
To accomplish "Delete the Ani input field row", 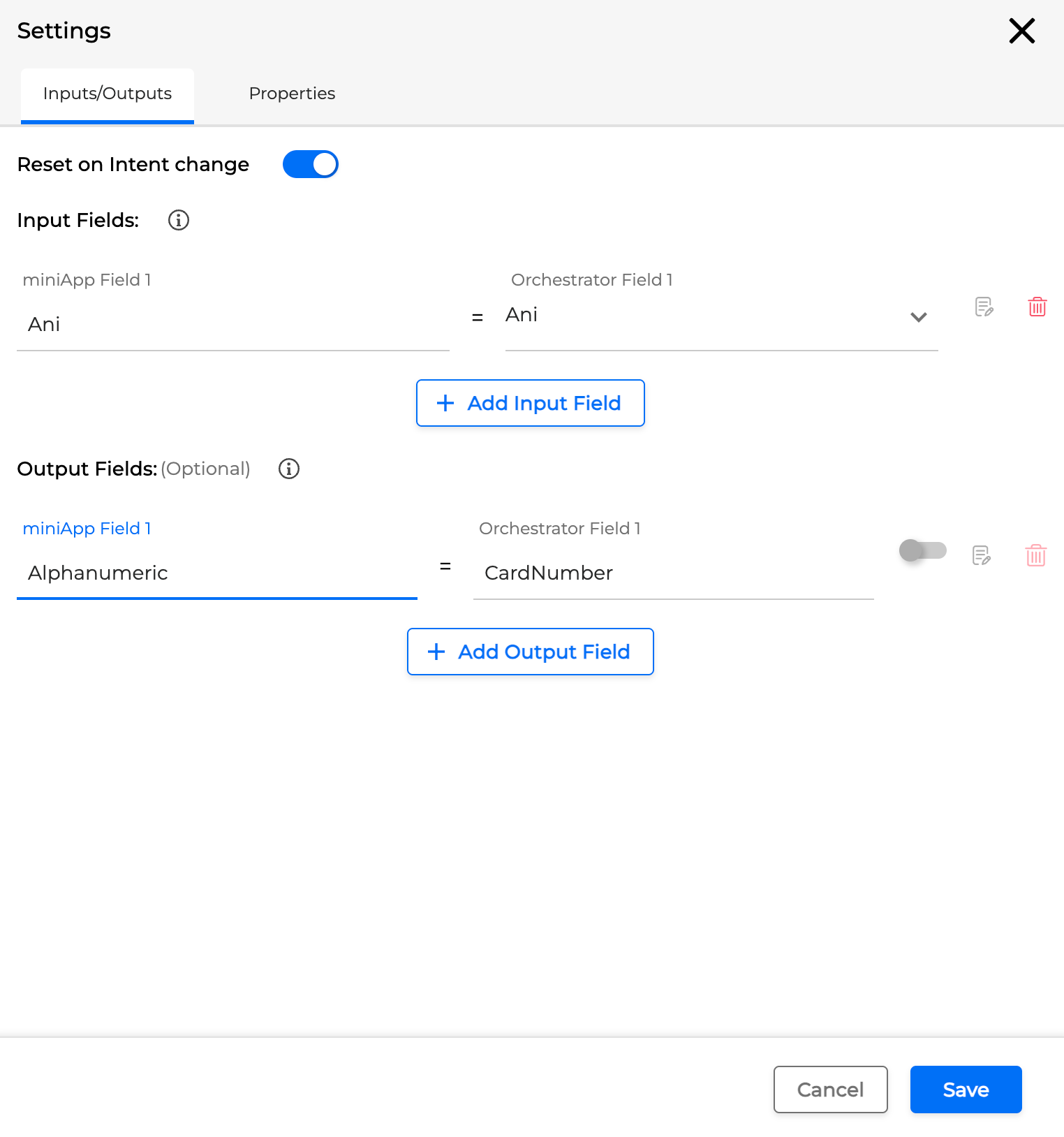I will (x=1037, y=307).
